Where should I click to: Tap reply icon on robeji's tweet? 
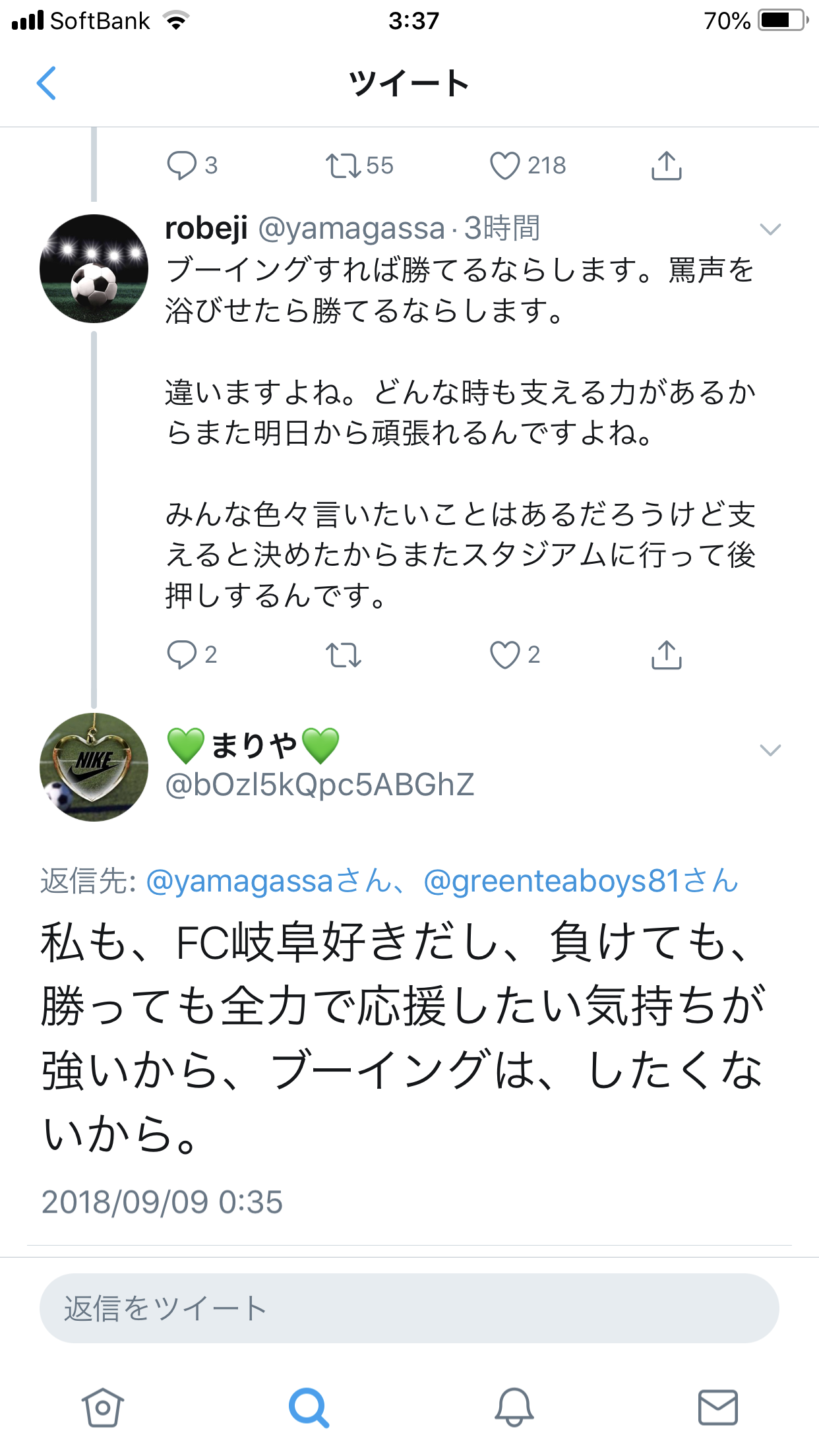(182, 655)
